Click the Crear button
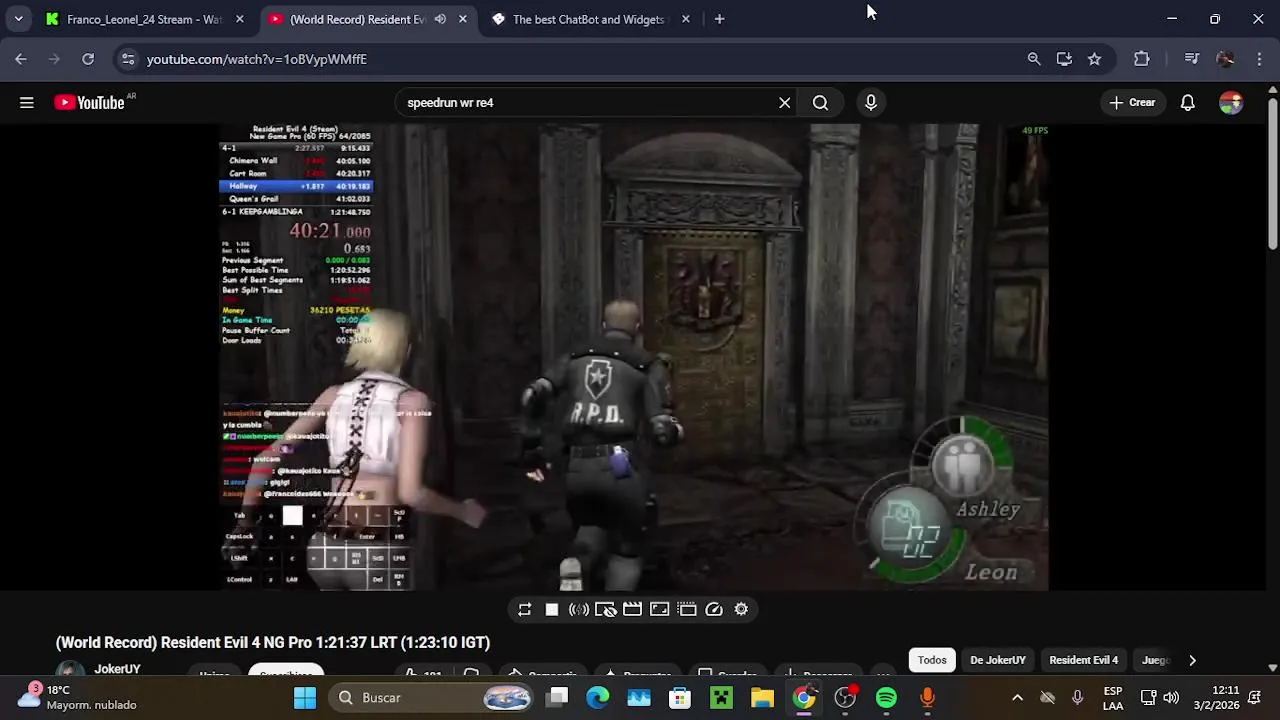1280x720 pixels. [x=1132, y=102]
